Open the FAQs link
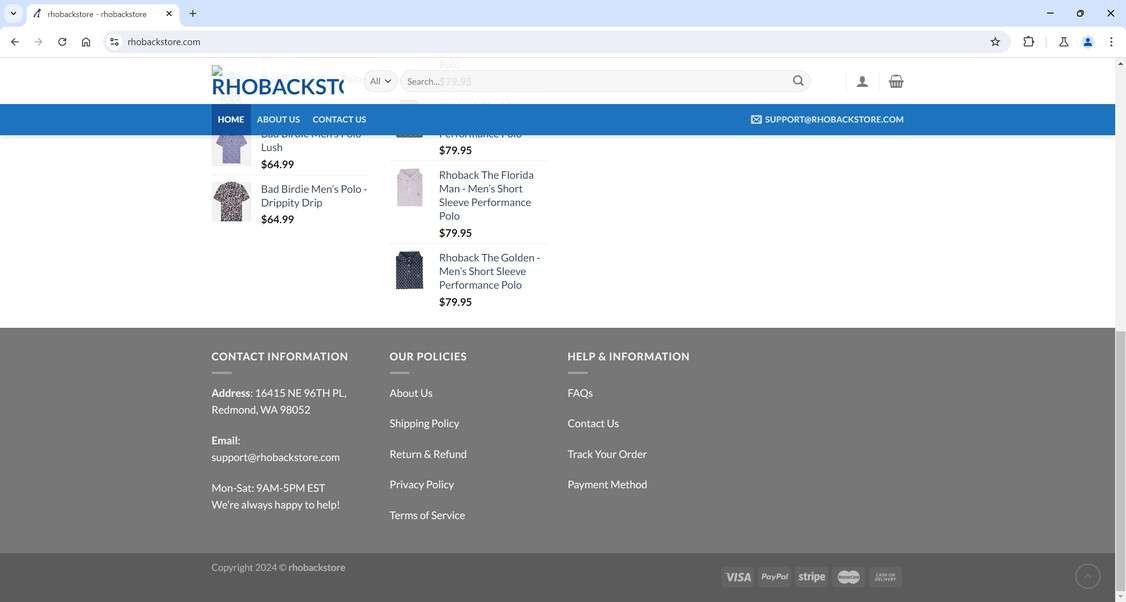 (x=580, y=393)
